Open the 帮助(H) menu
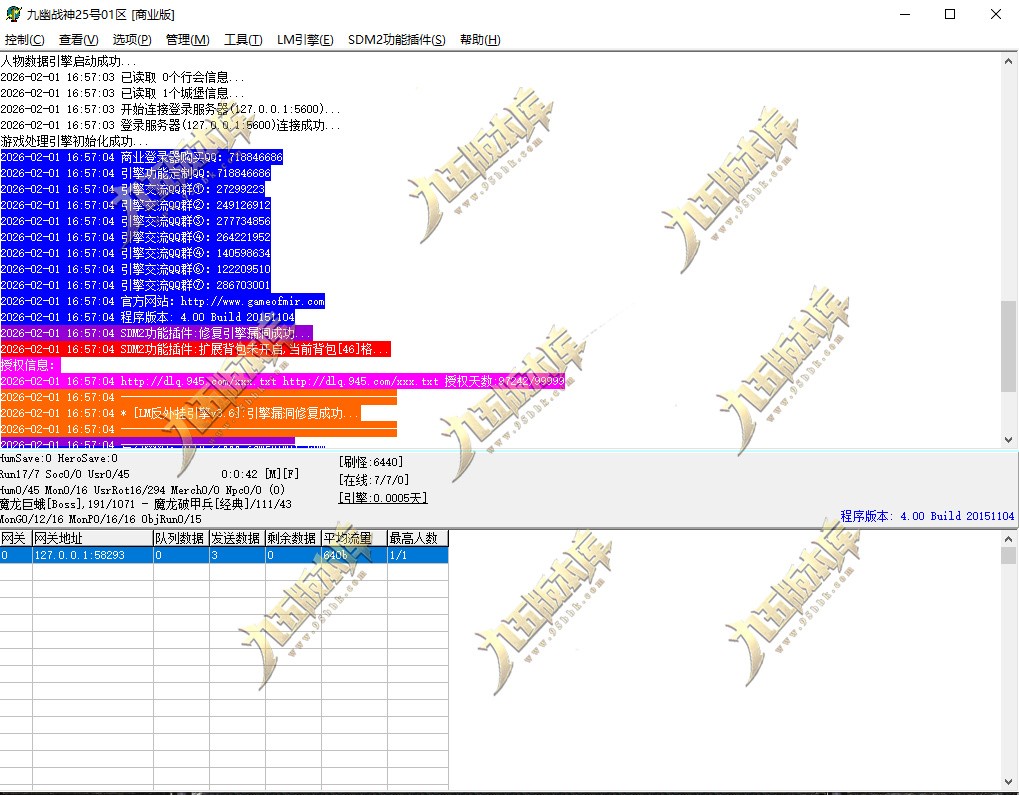 [x=480, y=40]
